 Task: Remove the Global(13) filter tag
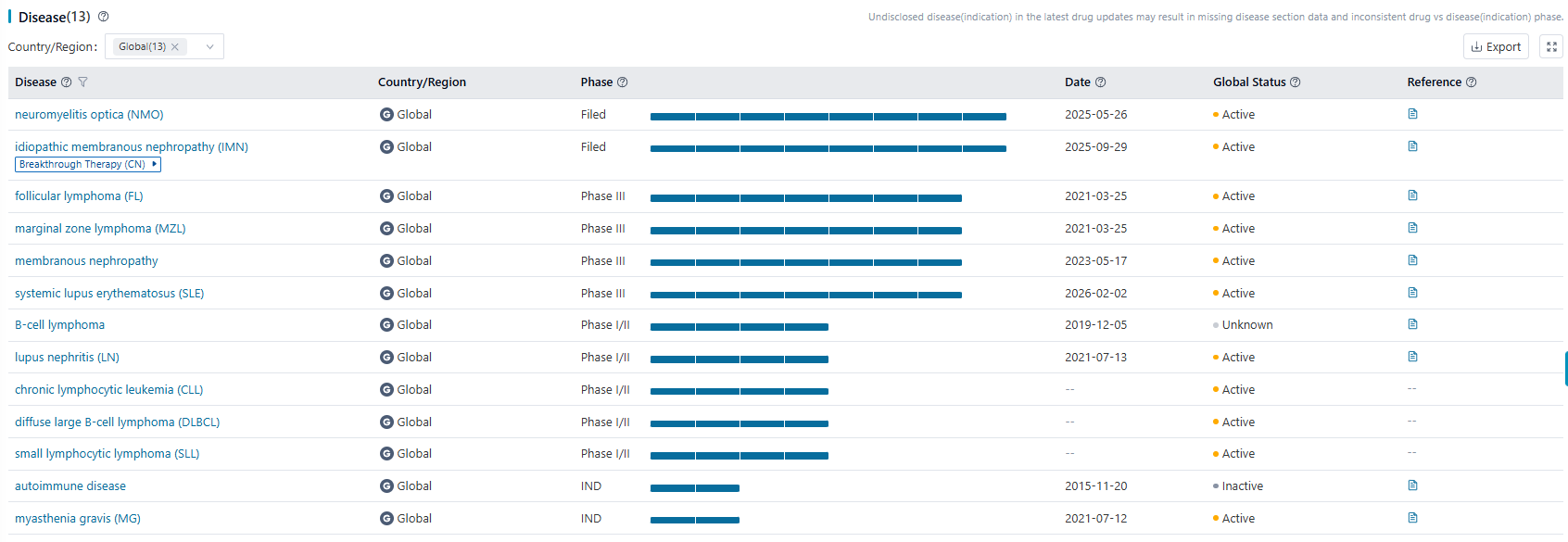pyautogui.click(x=175, y=47)
